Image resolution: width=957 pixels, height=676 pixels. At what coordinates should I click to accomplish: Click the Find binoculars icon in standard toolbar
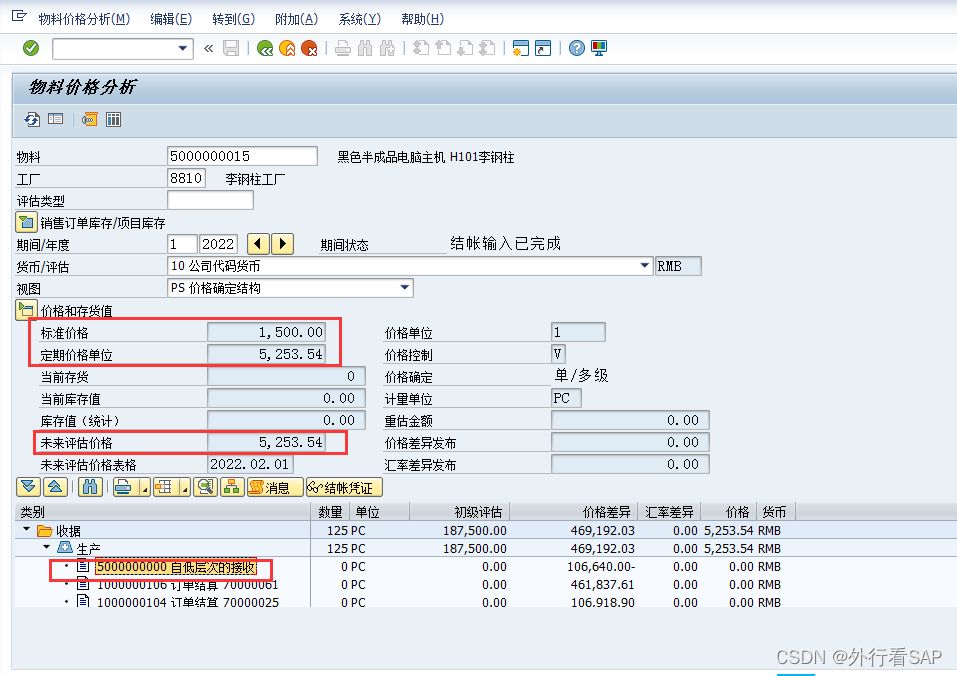(x=365, y=48)
